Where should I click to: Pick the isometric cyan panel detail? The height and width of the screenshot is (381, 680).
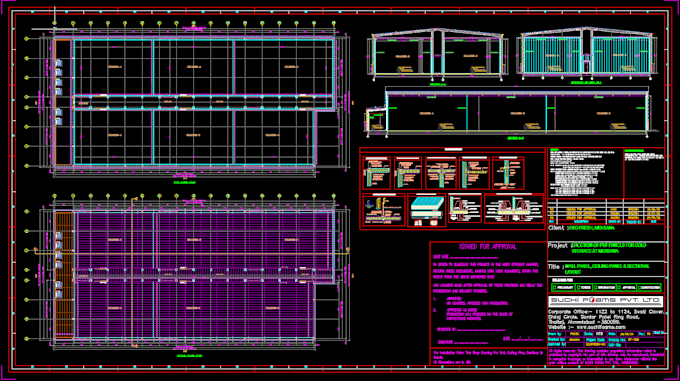427,211
